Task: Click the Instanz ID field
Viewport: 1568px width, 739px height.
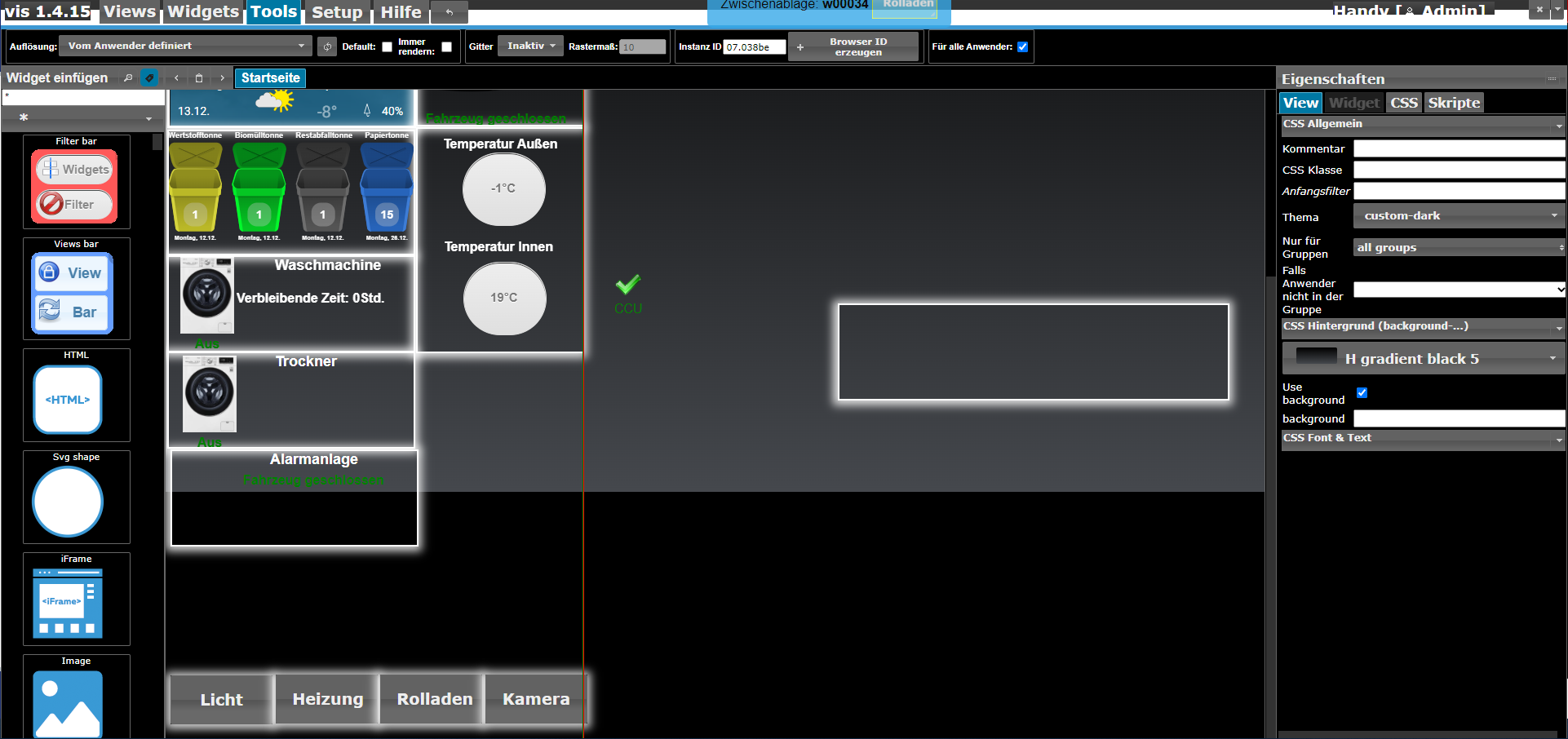Action: pyautogui.click(x=755, y=47)
